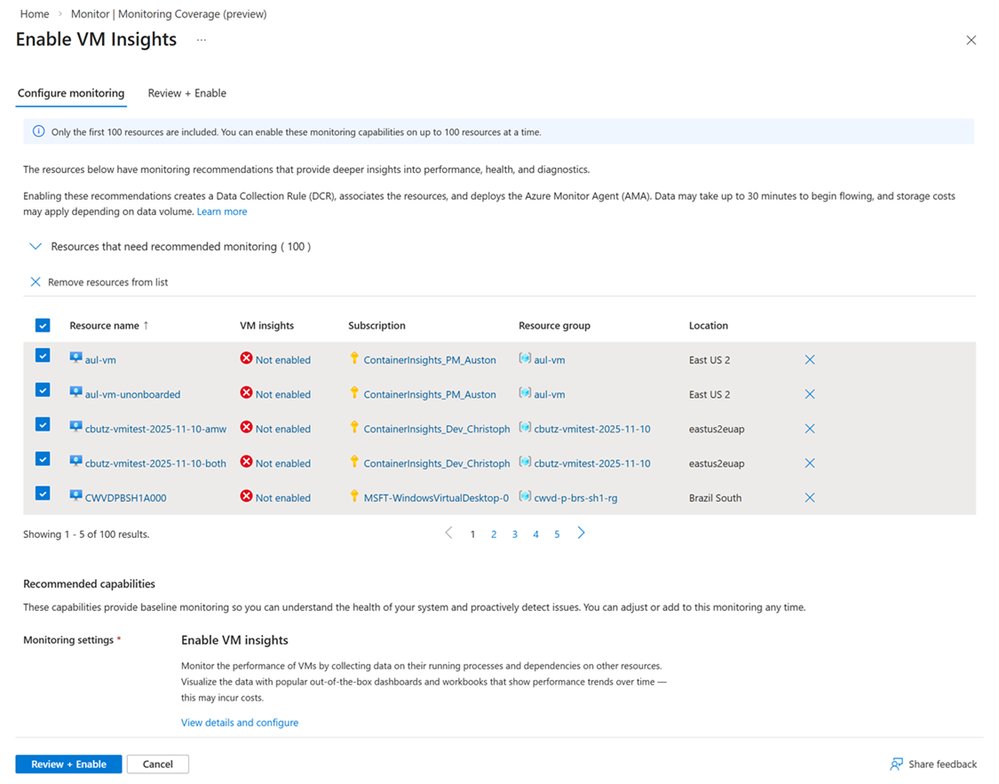Open the CWVDPBSH1A000 resource link
999x784 pixels.
pyautogui.click(x=126, y=498)
